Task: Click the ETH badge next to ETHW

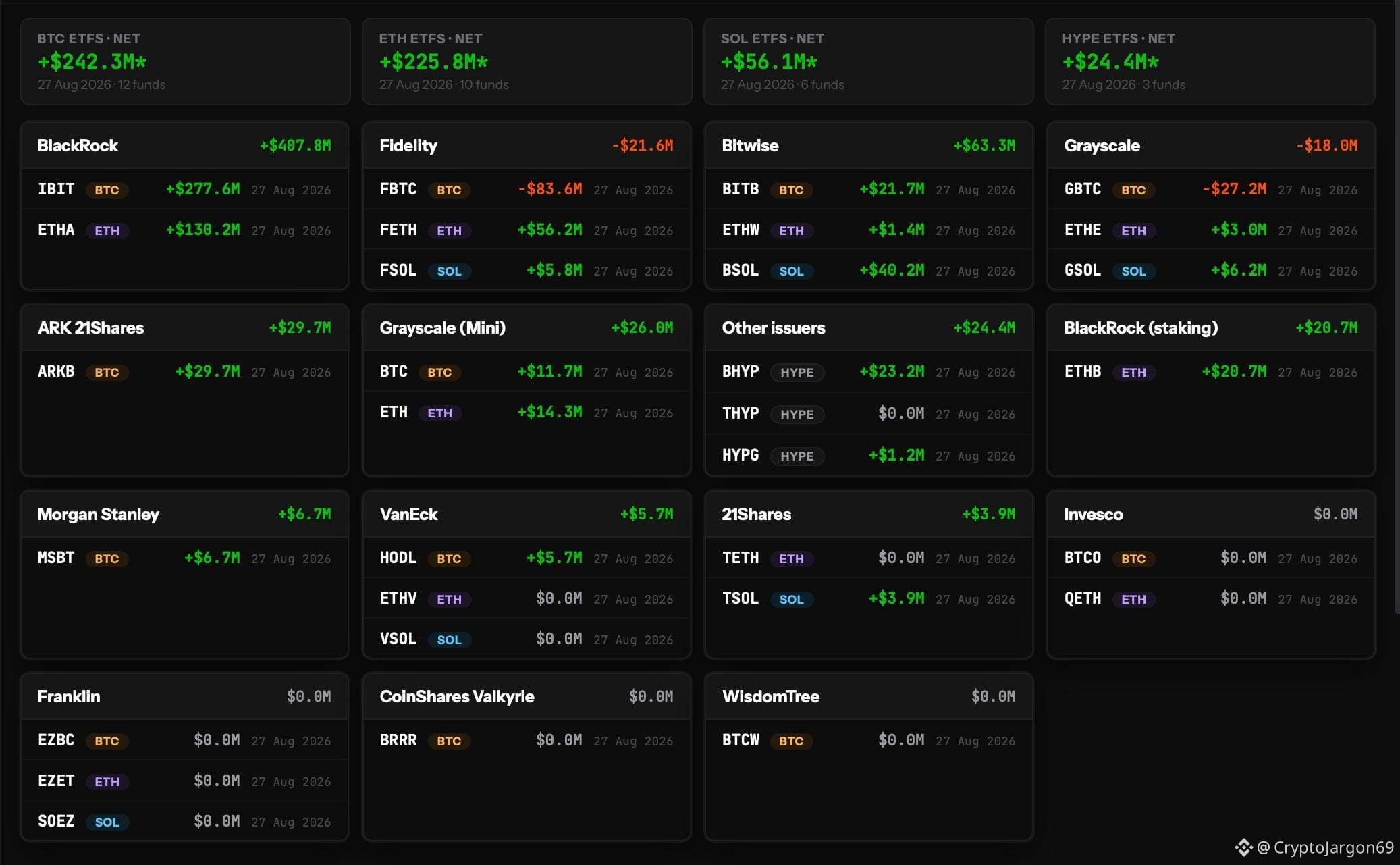Action: coord(791,230)
